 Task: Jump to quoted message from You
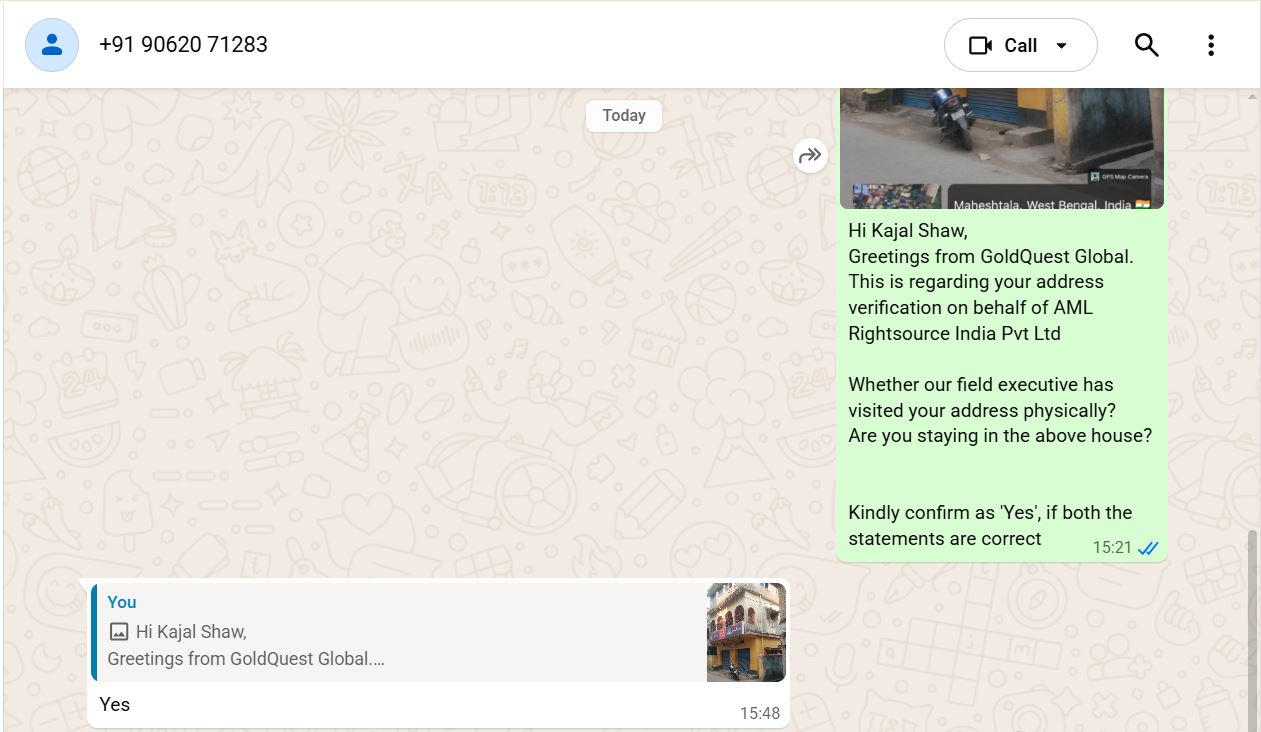pyautogui.click(x=400, y=631)
